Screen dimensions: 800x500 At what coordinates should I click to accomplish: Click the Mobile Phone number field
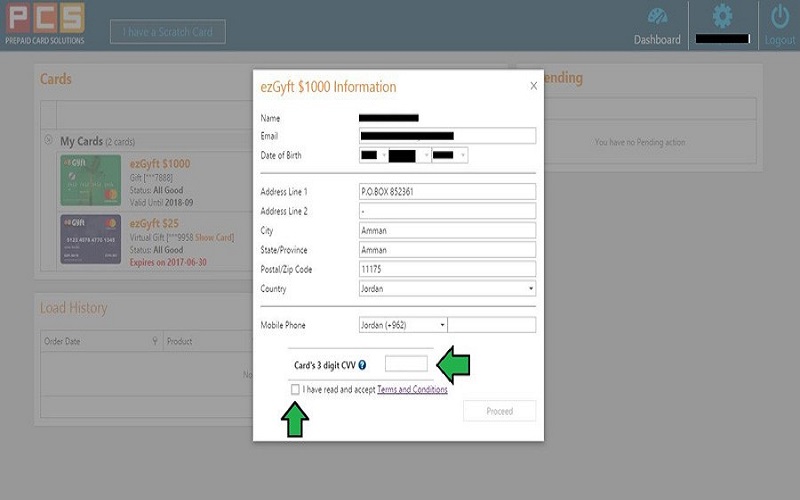click(x=492, y=325)
